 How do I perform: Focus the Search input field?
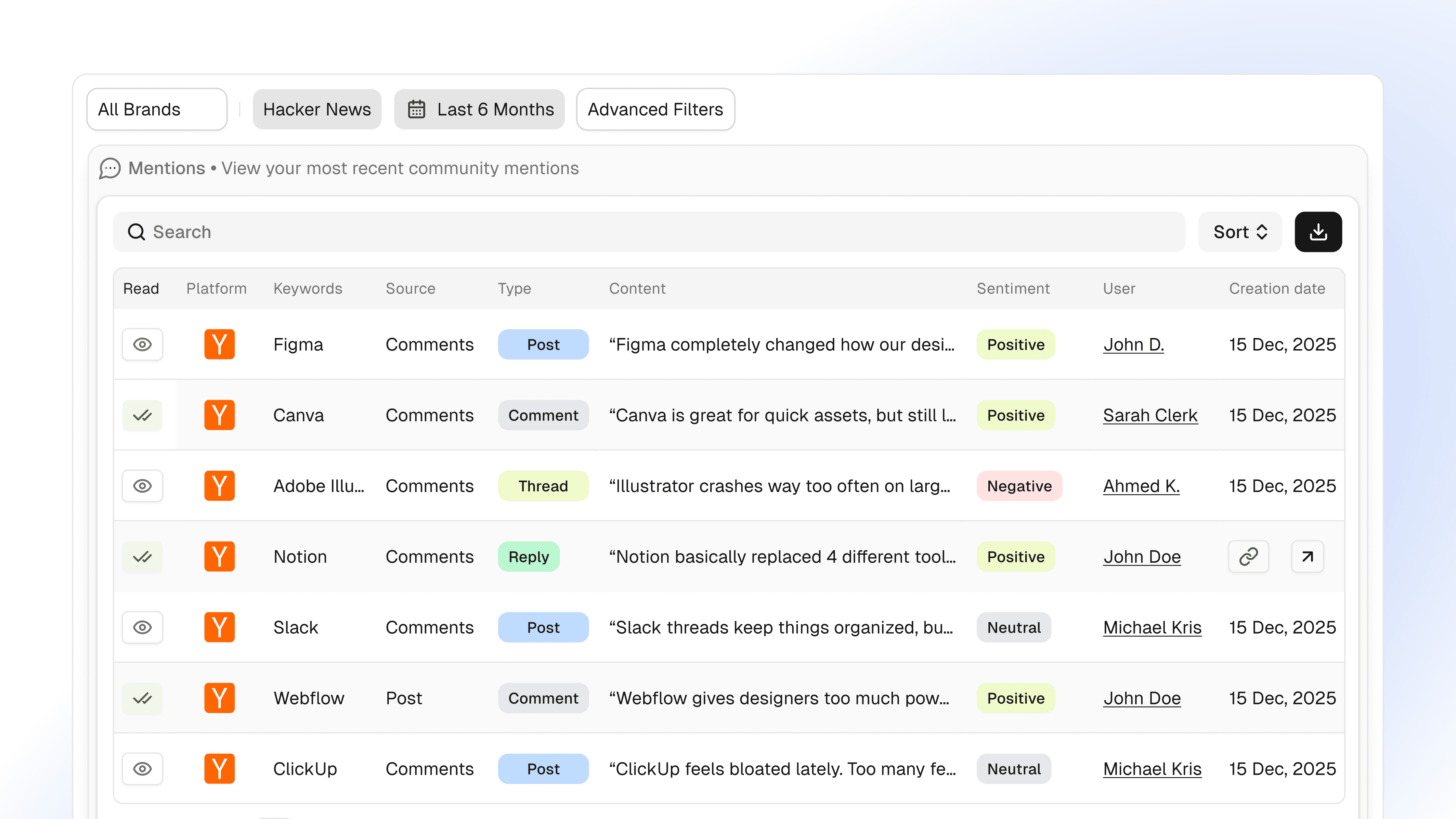click(650, 232)
